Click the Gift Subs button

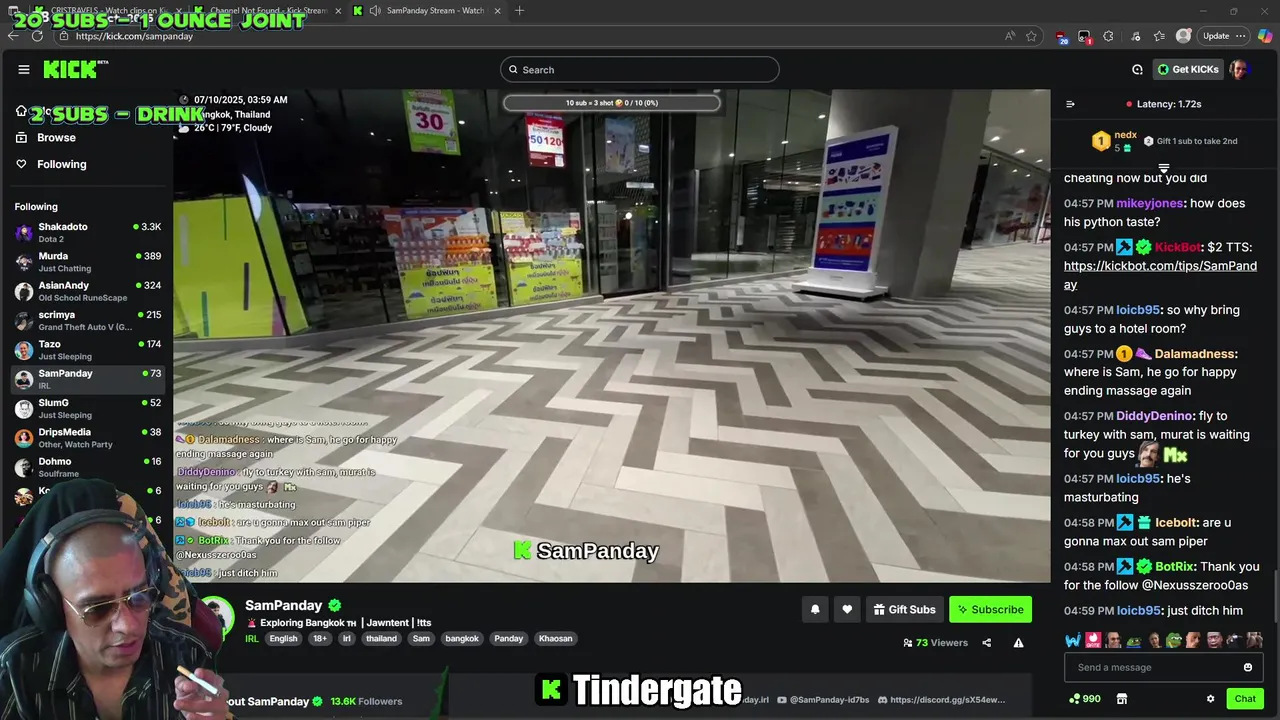click(904, 609)
